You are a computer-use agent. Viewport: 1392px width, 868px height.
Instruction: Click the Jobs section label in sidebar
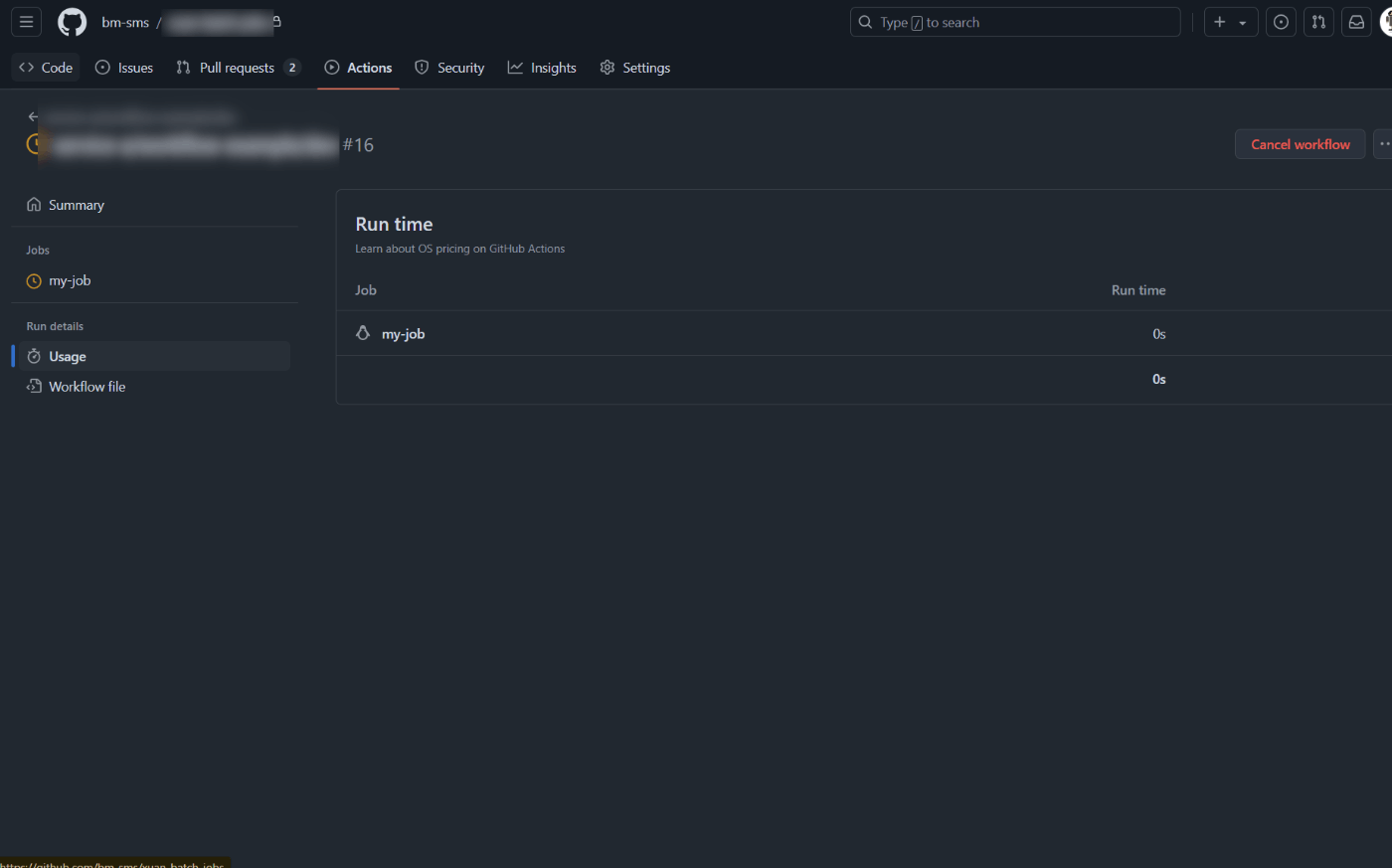coord(38,251)
